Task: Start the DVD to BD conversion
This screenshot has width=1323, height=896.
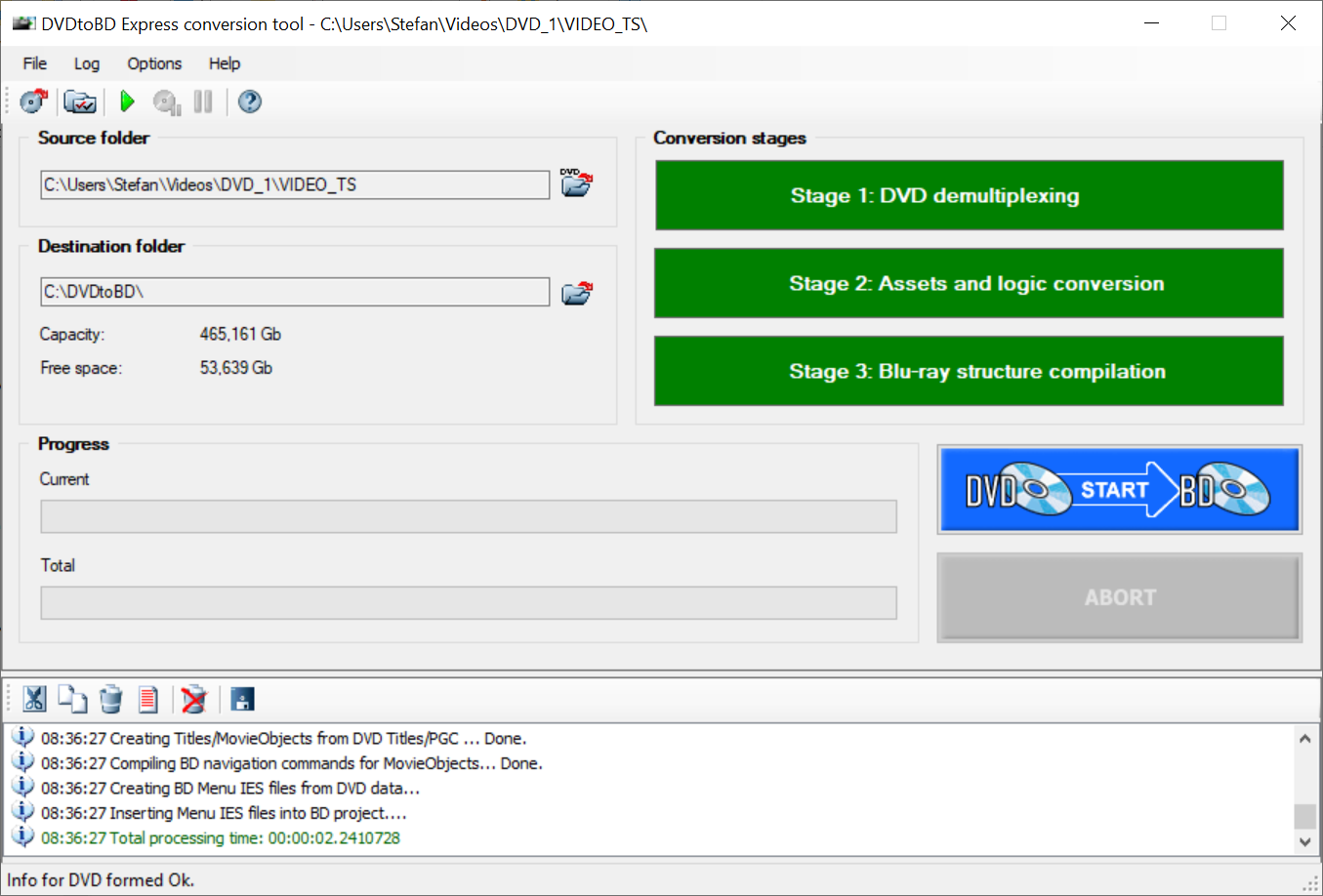Action: pos(1120,490)
